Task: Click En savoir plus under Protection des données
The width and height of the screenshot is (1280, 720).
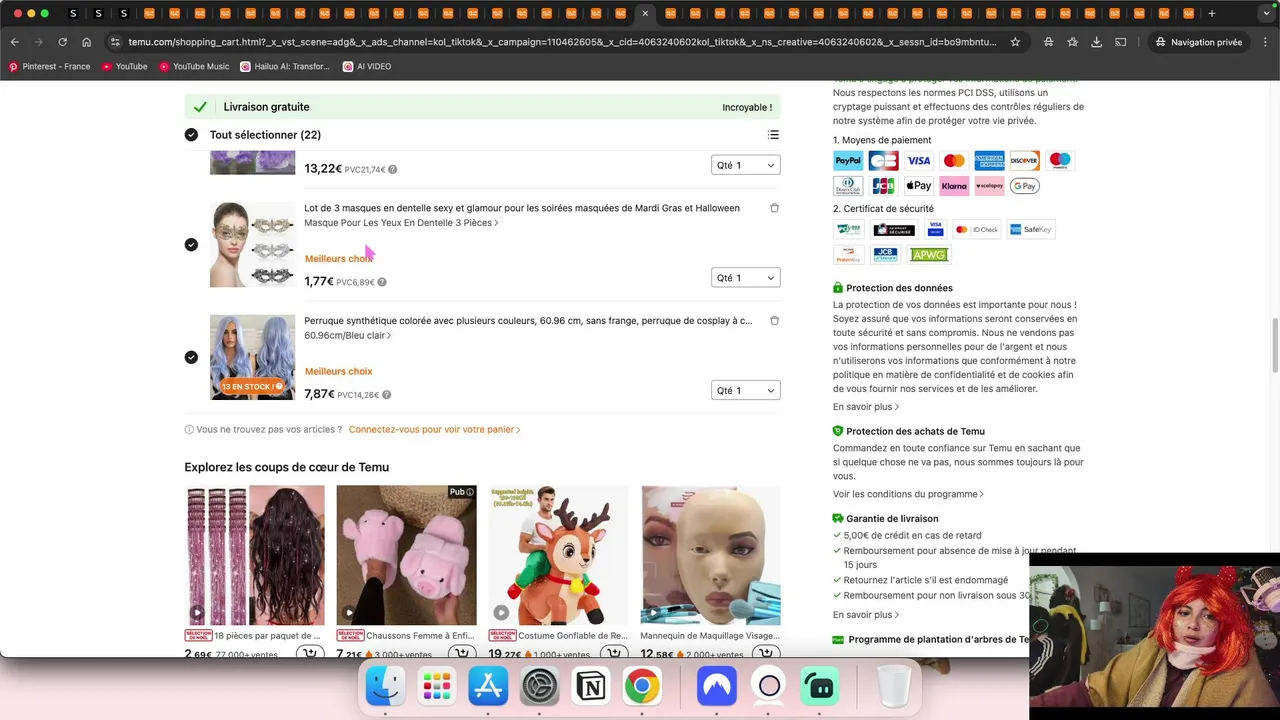Action: coord(866,407)
